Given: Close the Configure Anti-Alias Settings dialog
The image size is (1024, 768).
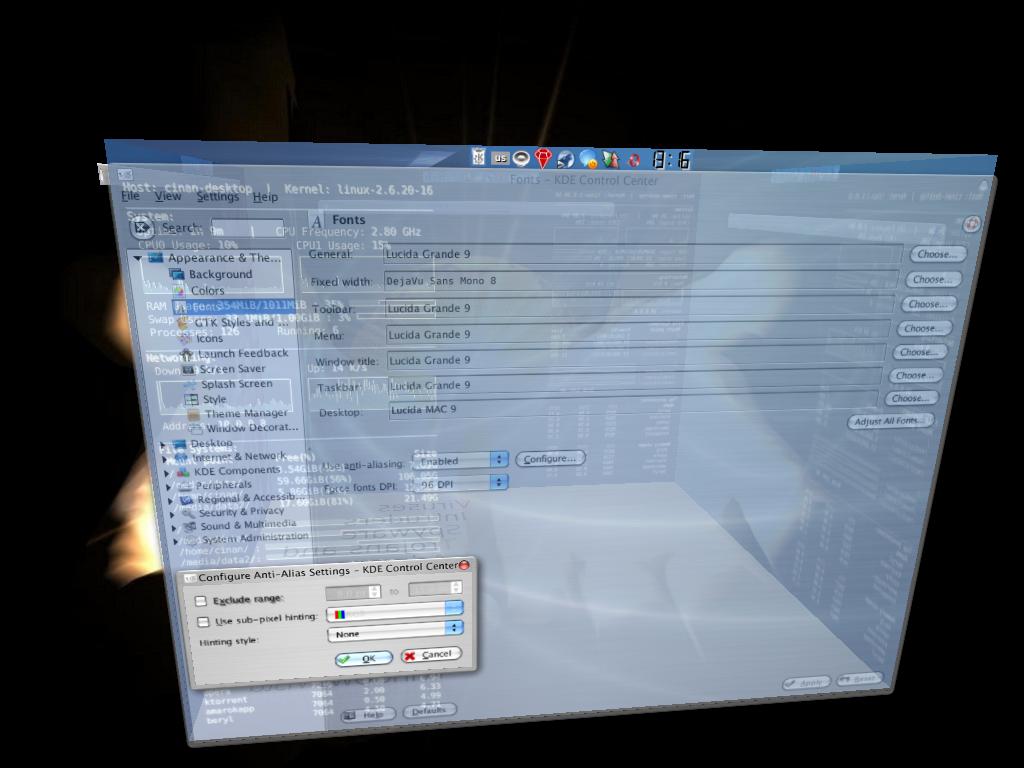Looking at the screenshot, I should click(464, 564).
